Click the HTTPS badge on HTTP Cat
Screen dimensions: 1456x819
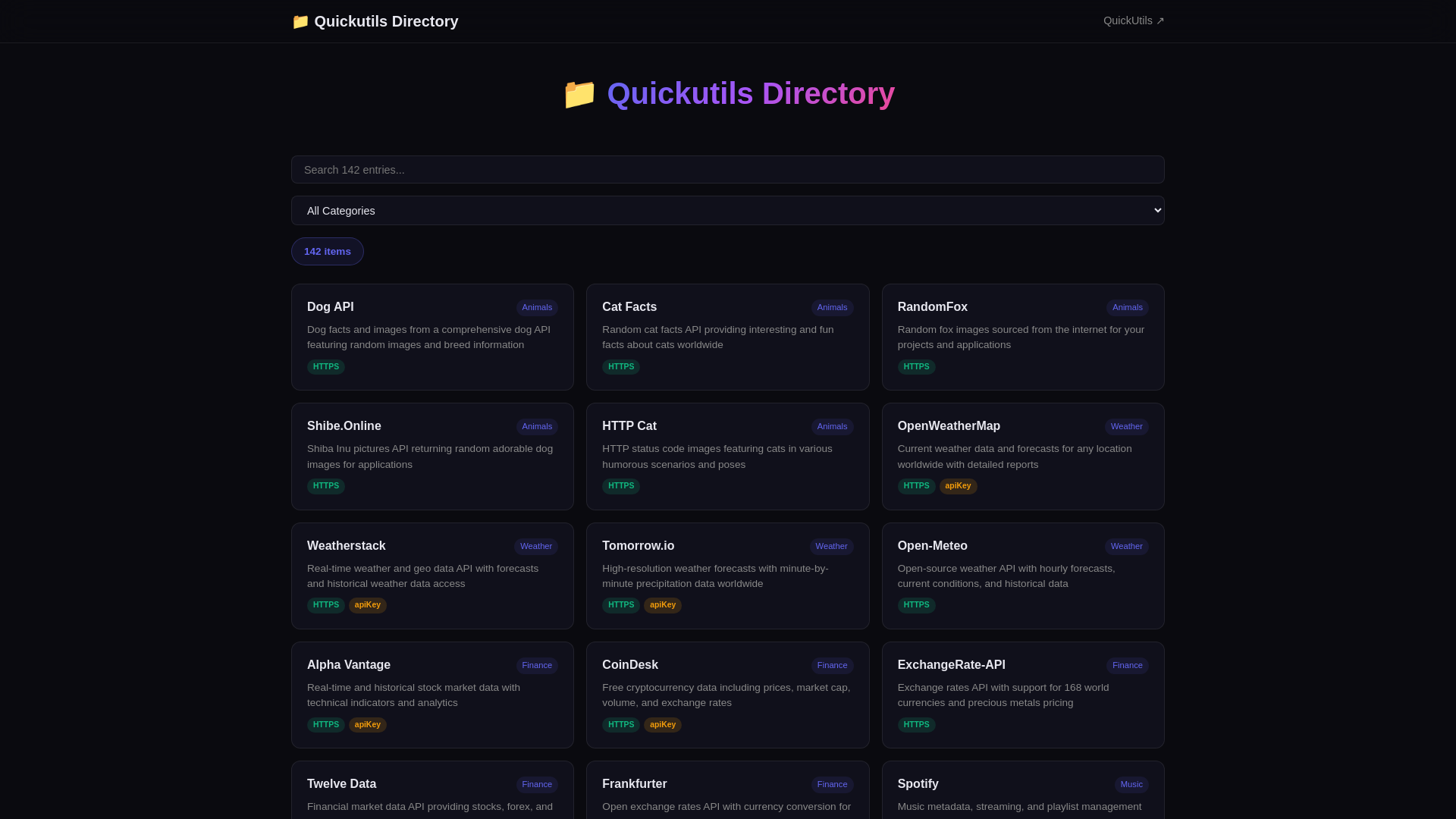pos(621,486)
